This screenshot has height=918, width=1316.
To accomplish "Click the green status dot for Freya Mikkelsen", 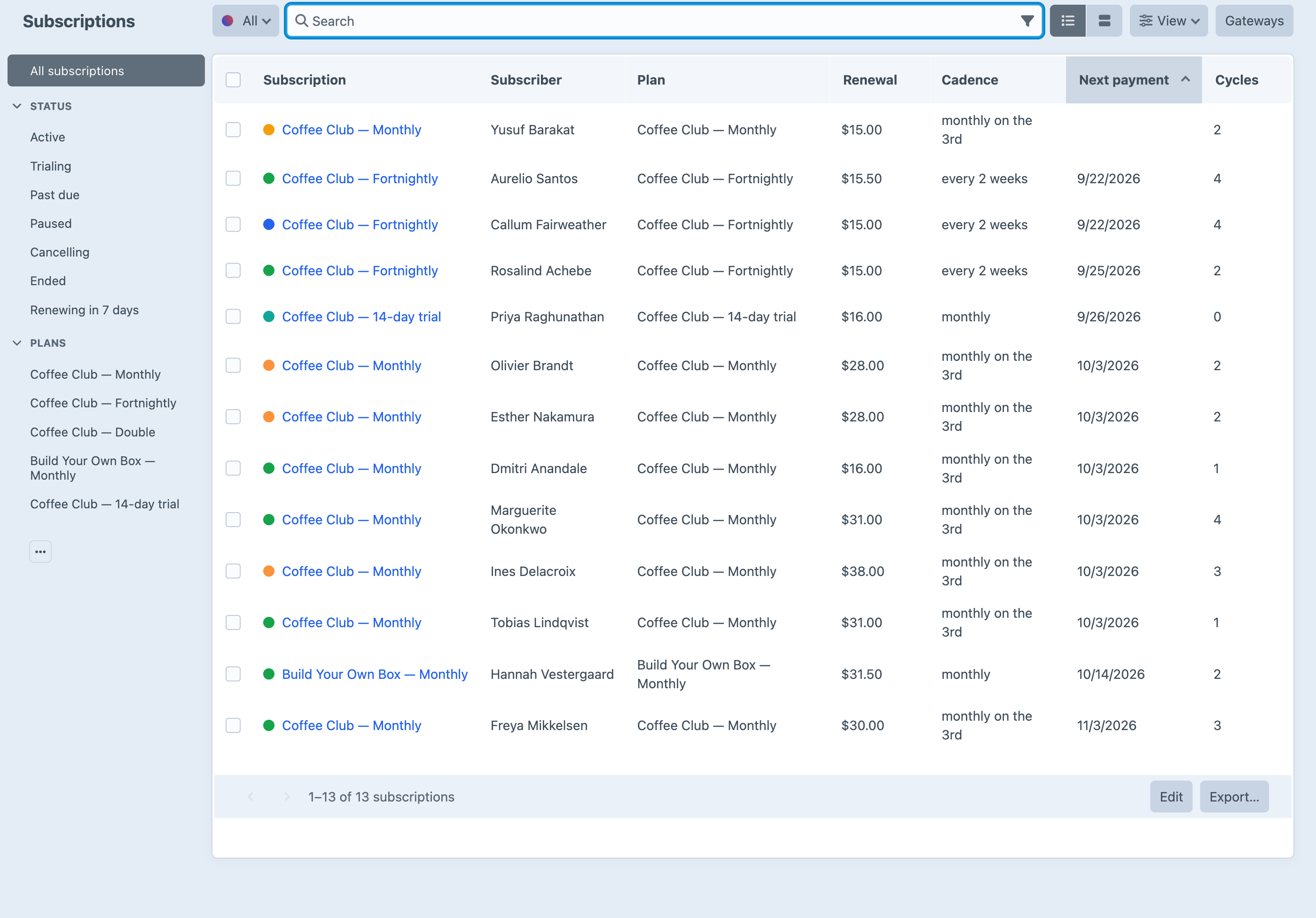I will click(x=268, y=725).
